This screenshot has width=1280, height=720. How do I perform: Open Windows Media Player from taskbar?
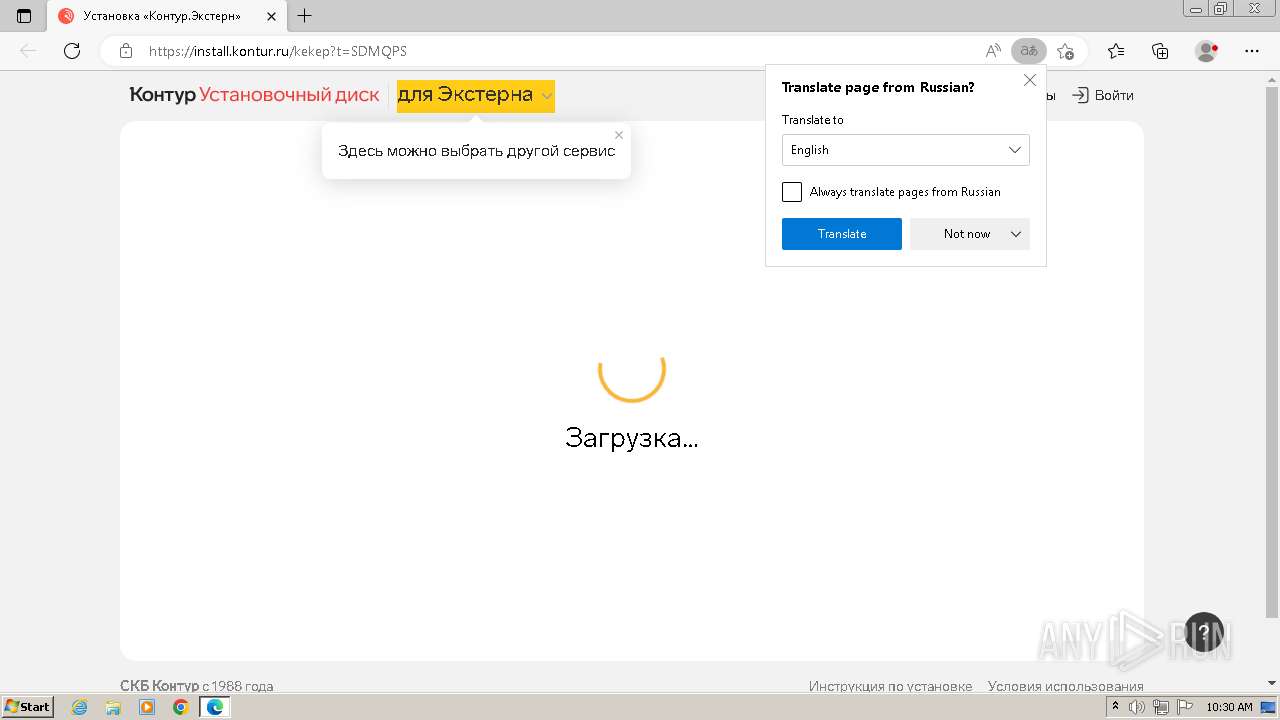pos(147,707)
